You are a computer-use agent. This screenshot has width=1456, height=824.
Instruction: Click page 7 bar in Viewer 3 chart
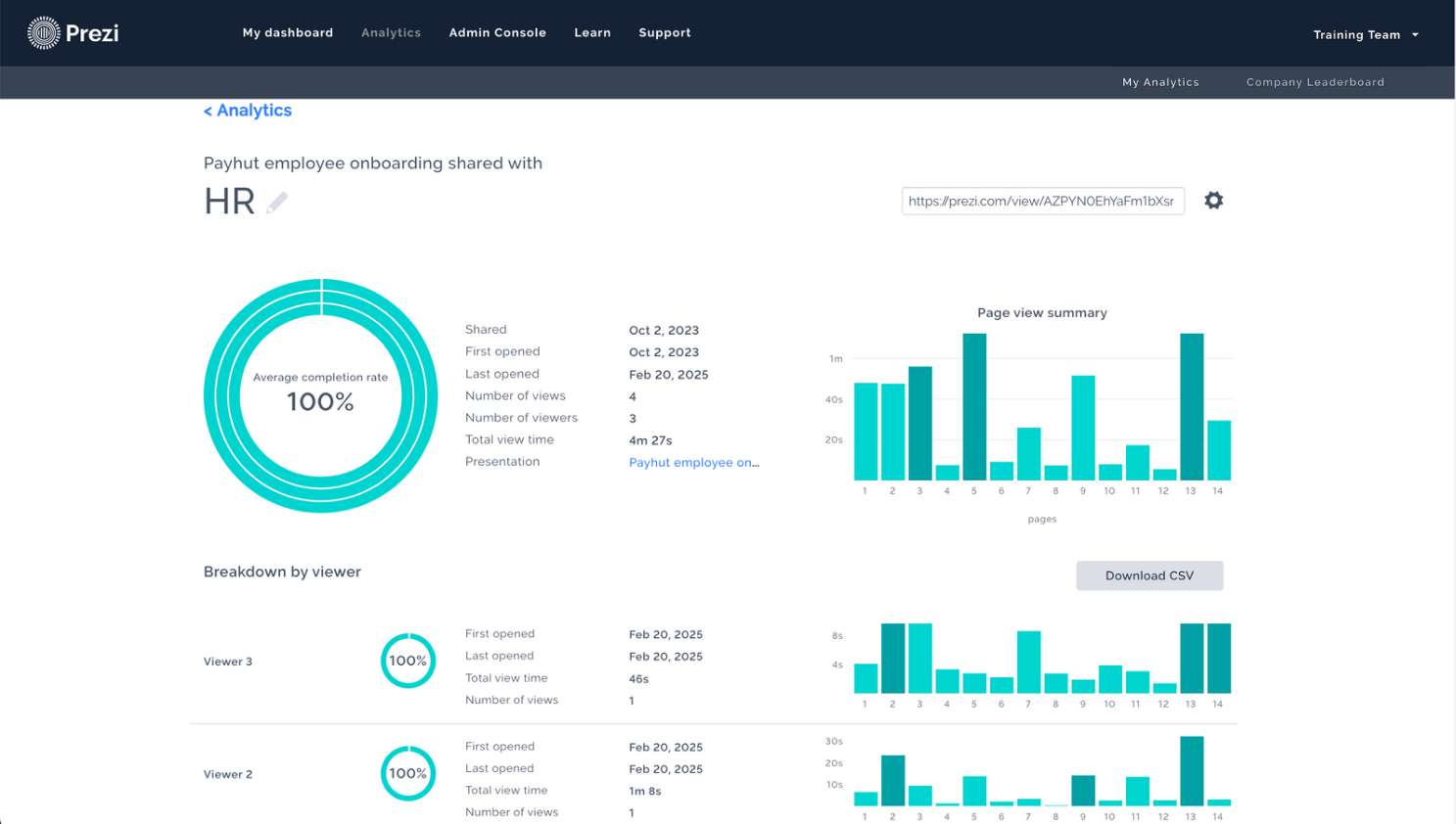click(x=1028, y=662)
